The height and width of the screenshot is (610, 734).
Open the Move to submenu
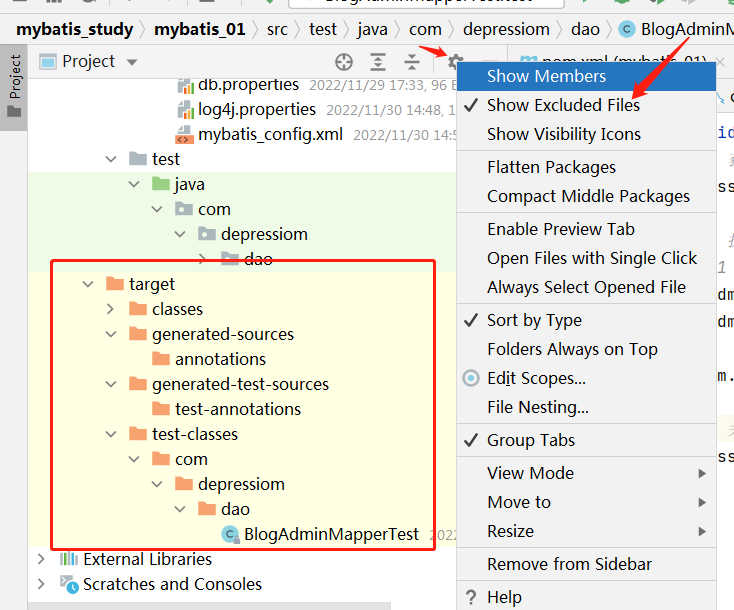click(587, 502)
